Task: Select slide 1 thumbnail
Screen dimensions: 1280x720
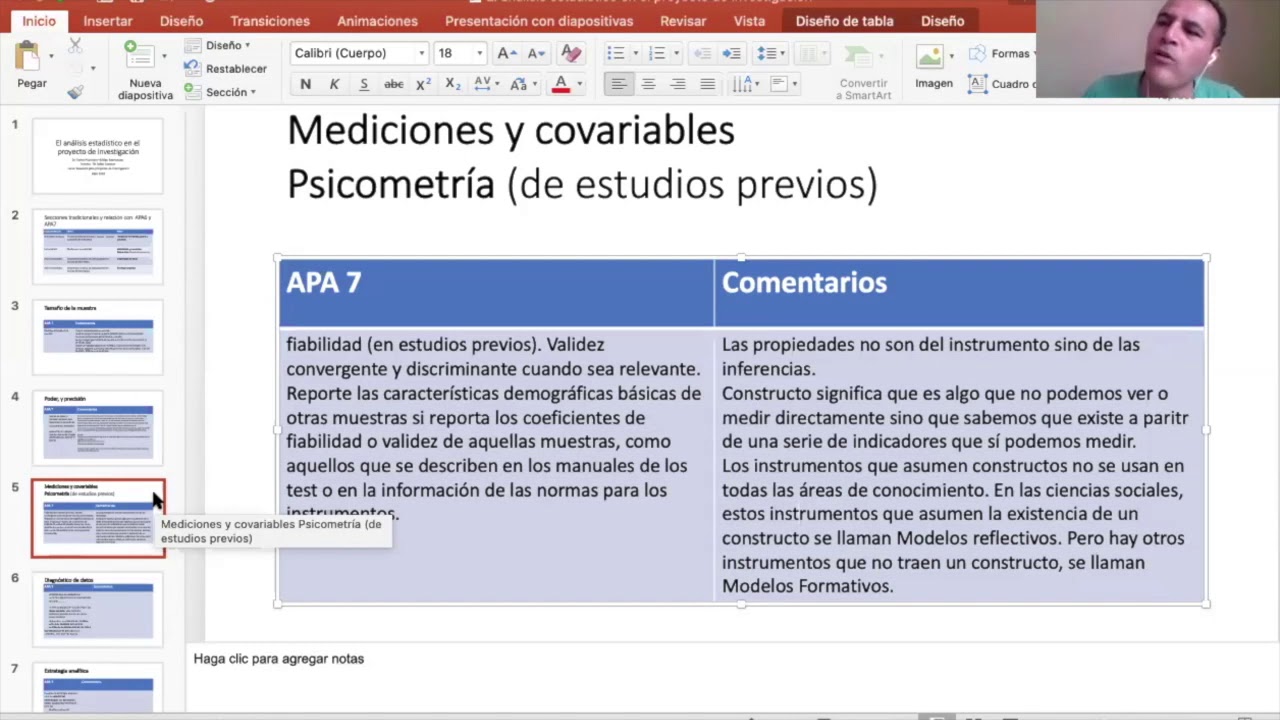Action: click(x=97, y=155)
